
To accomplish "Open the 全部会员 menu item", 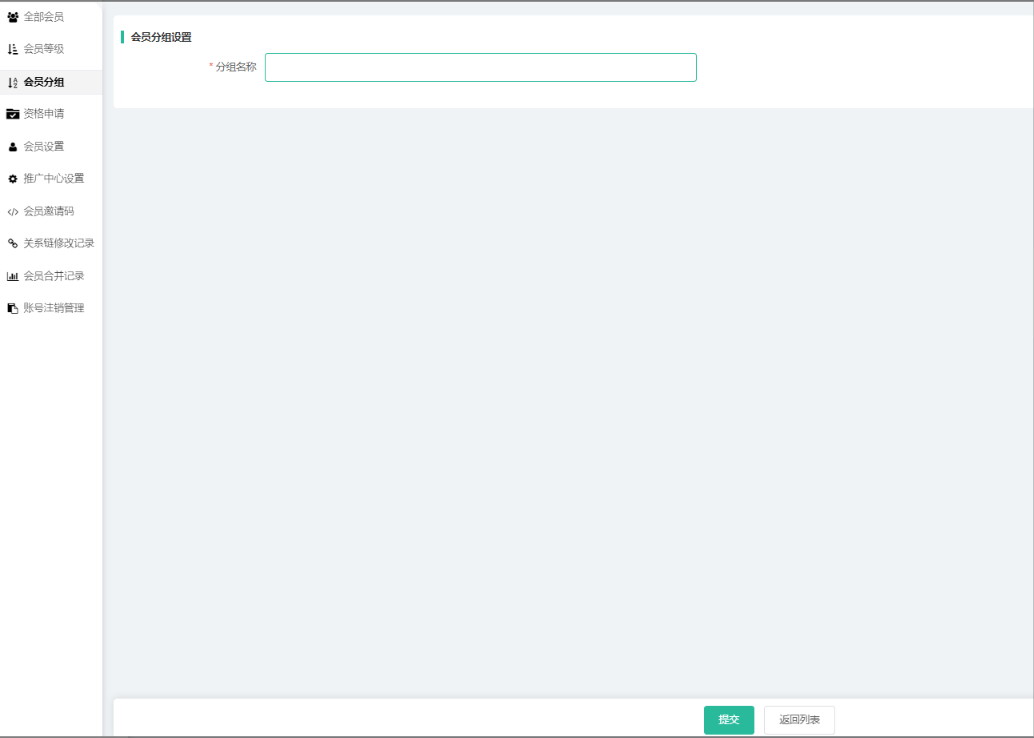I will click(44, 17).
